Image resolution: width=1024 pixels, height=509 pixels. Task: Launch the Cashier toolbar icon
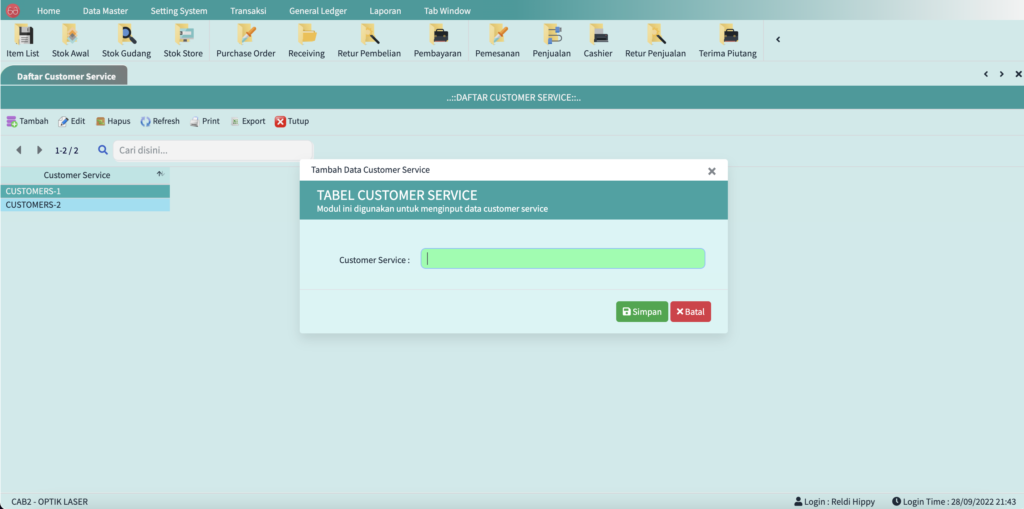click(x=598, y=41)
